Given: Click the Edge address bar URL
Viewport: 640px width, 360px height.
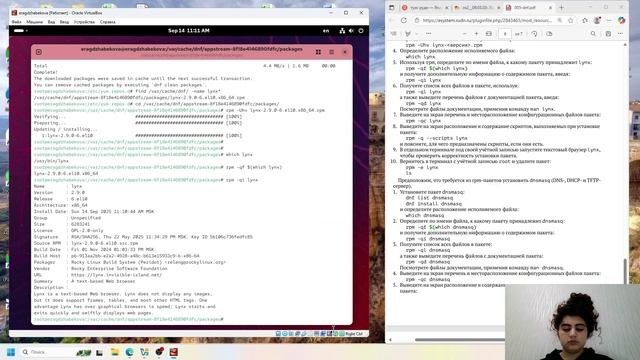Looking at the screenshot, I should coord(487,20).
